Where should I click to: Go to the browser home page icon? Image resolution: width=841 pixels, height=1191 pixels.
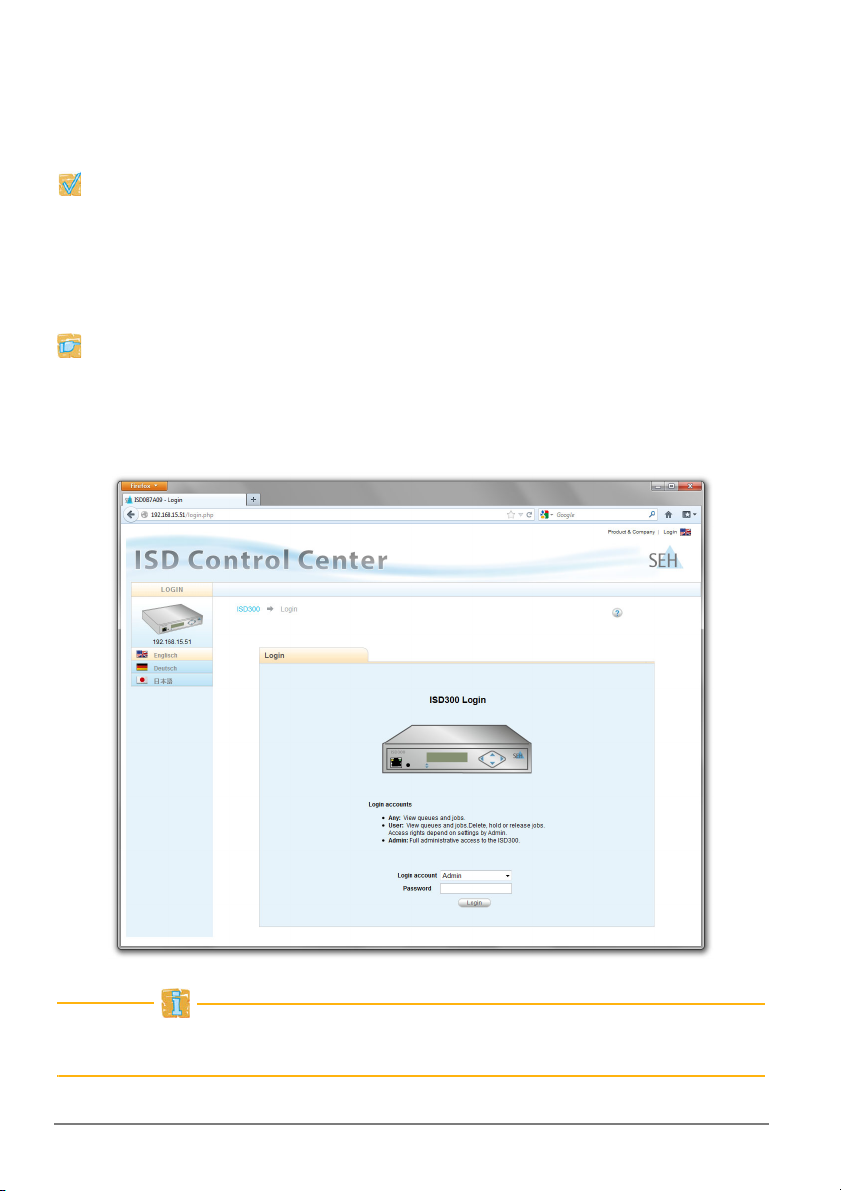(669, 515)
